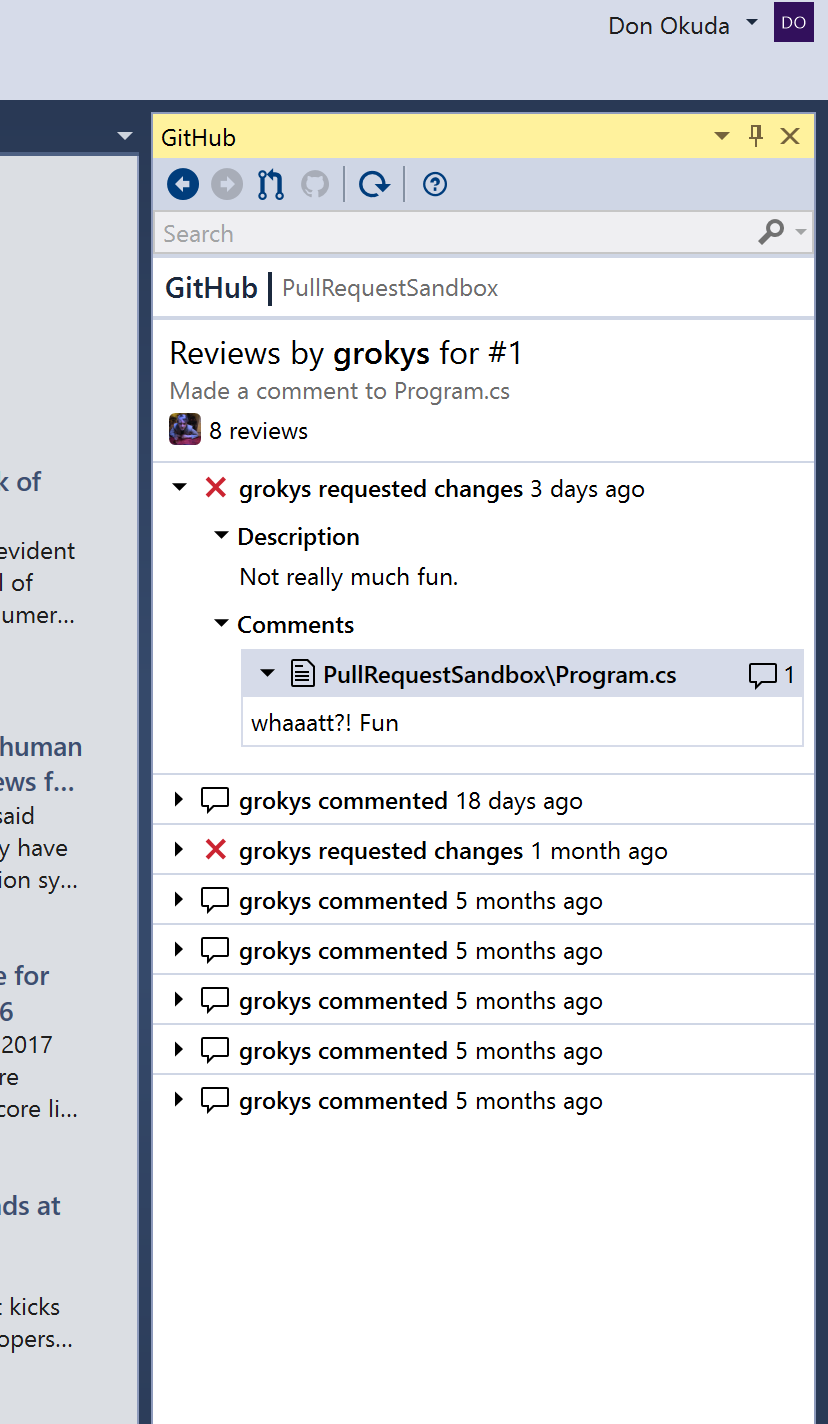Open GitHub window position dropdown
828x1424 pixels.
coord(722,137)
